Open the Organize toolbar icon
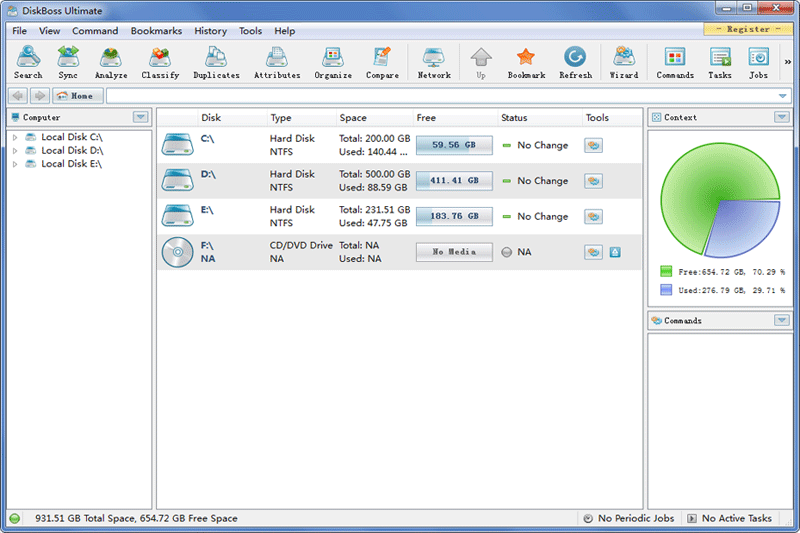This screenshot has width=800, height=533. pos(333,62)
